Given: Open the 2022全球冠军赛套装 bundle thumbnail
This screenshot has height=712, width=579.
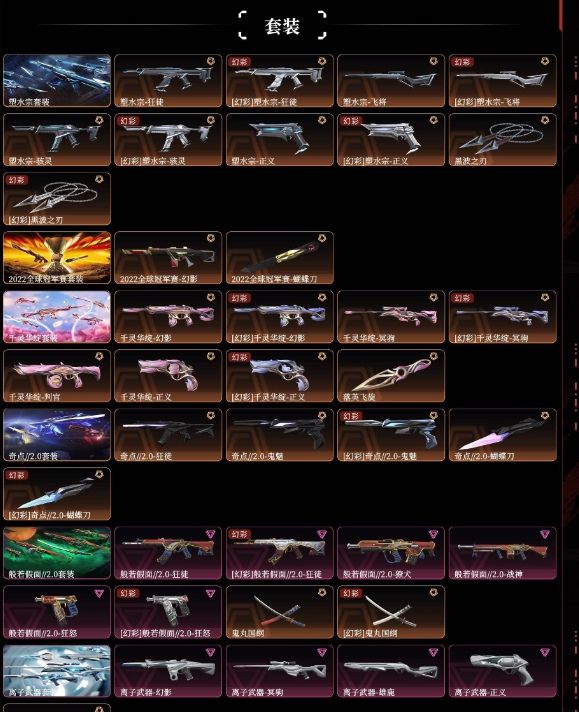Looking at the screenshot, I should coord(57,258).
